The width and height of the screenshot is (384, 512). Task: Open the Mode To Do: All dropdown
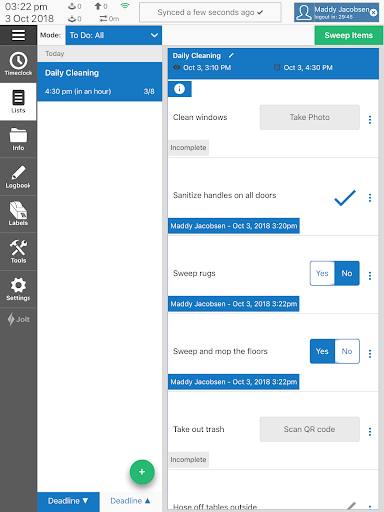click(114, 35)
